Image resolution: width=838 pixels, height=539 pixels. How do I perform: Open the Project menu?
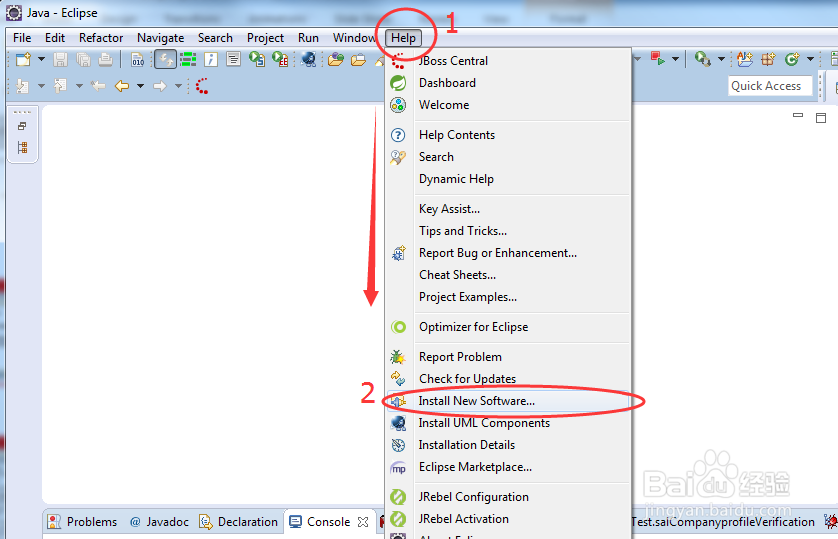[265, 38]
